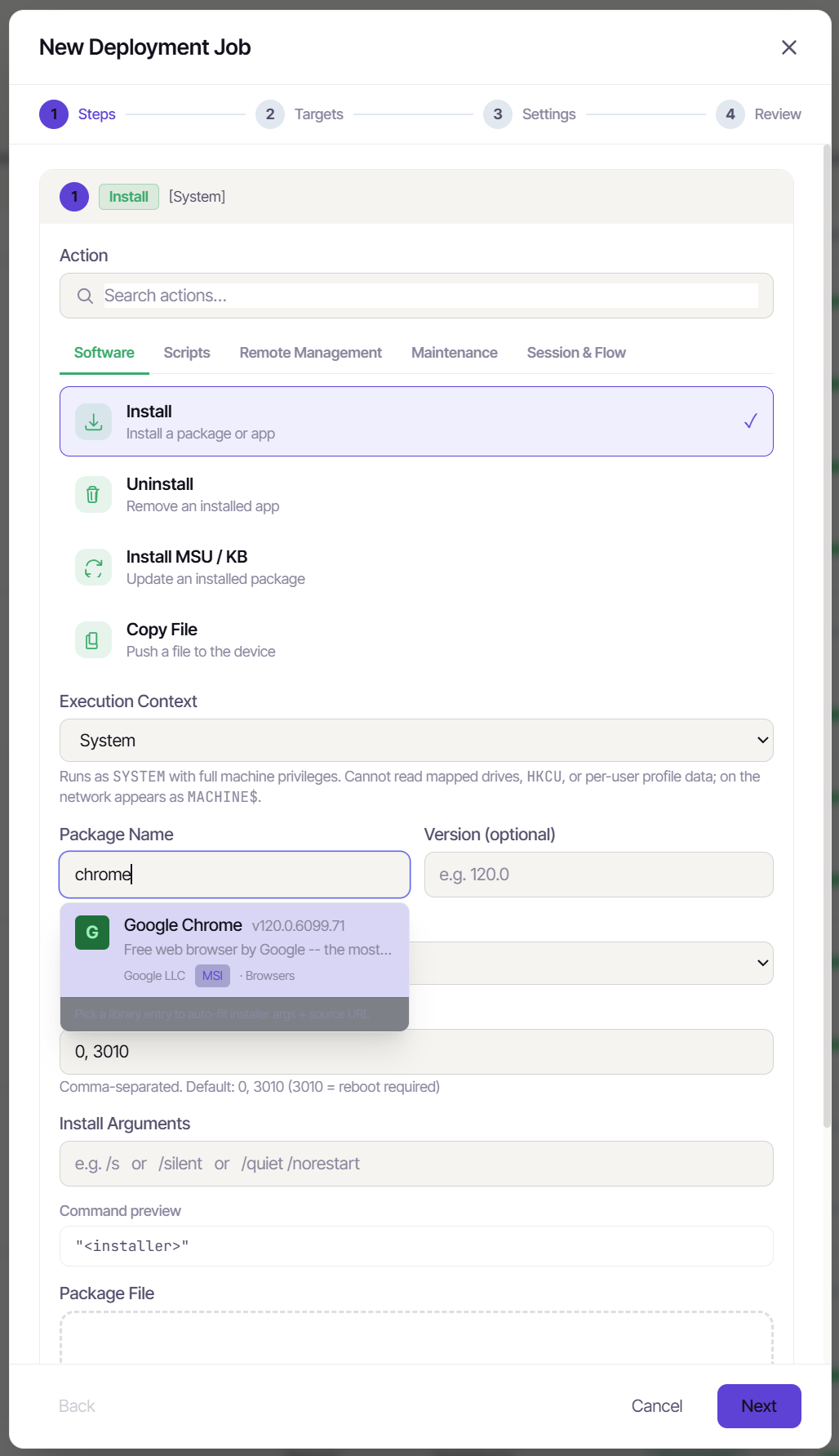
Task: Click the purple step number 1 badge
Action: pos(74,197)
